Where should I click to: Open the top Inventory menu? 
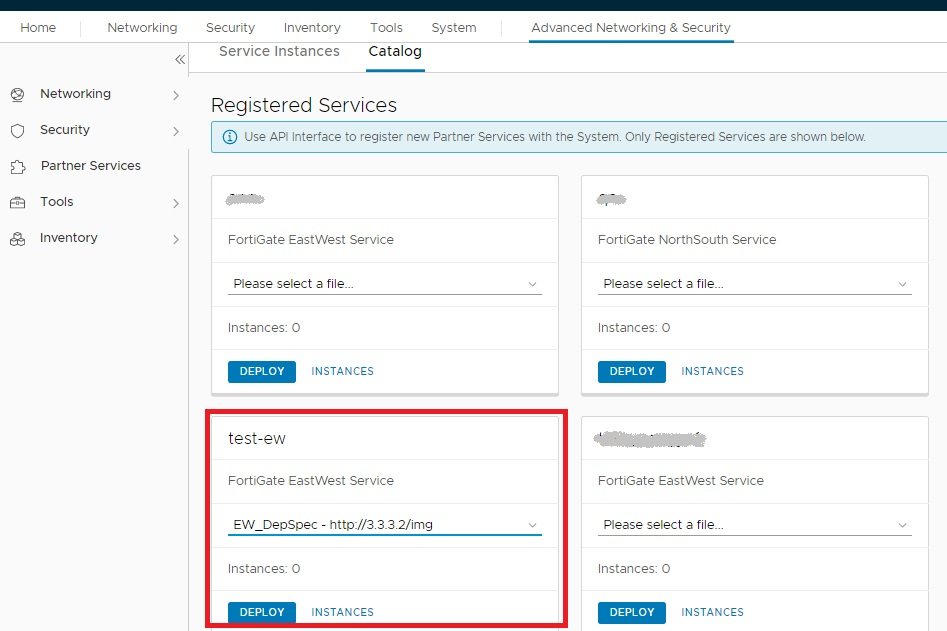[312, 28]
